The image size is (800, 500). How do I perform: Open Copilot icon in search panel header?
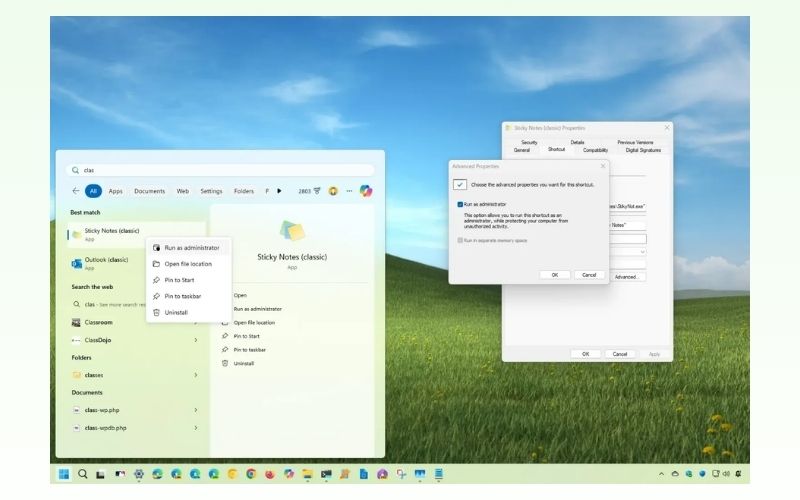point(366,191)
